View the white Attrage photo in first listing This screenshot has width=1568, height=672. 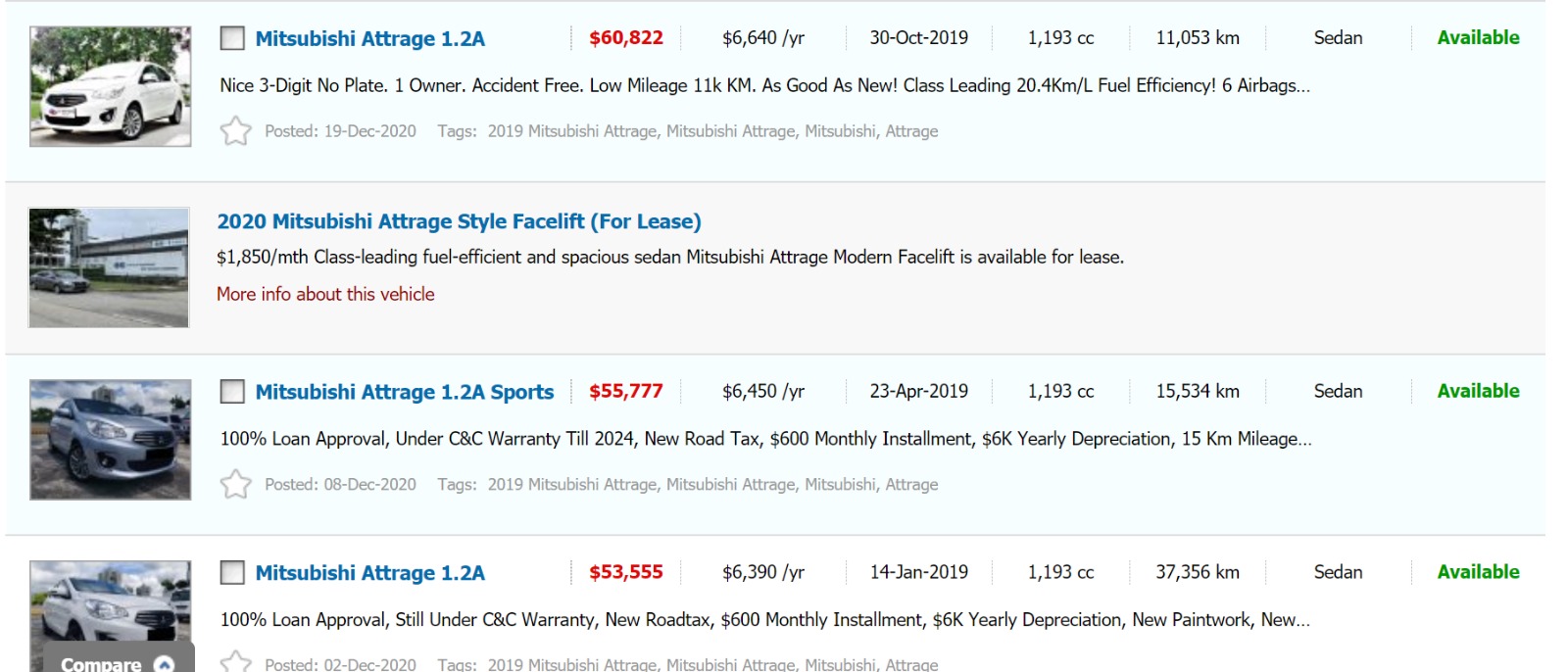pos(110,86)
